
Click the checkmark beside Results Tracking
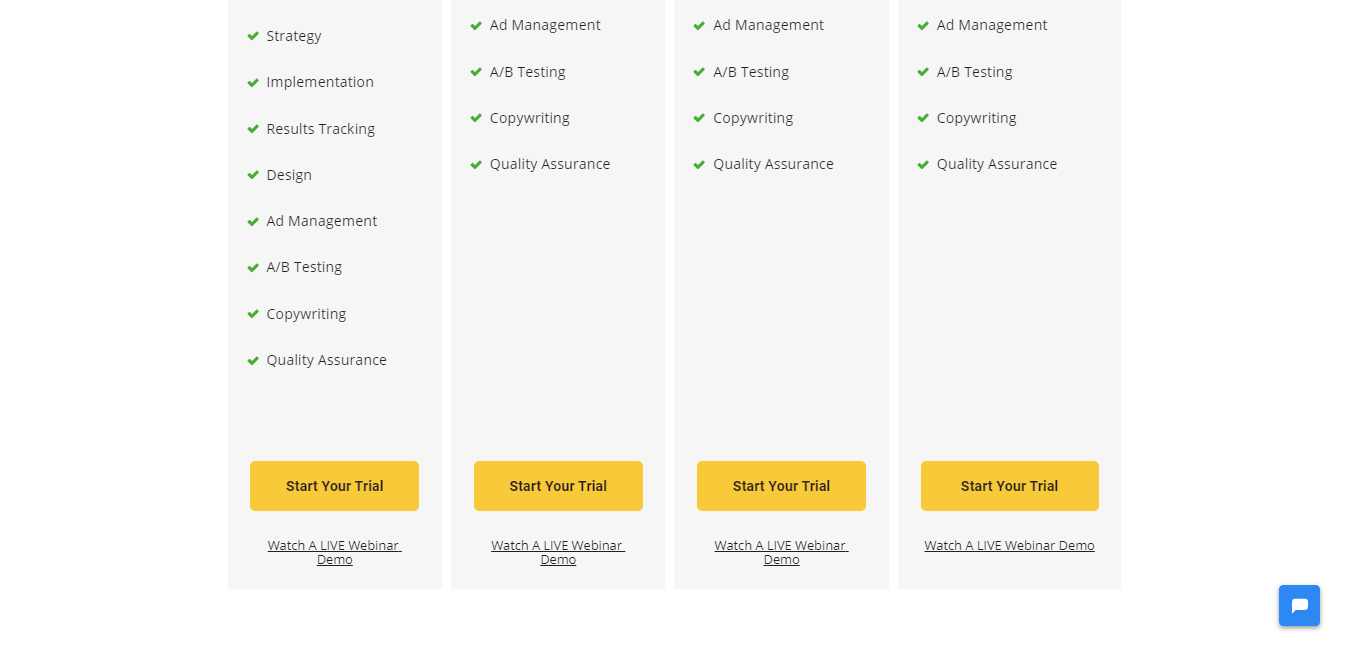pos(253,128)
